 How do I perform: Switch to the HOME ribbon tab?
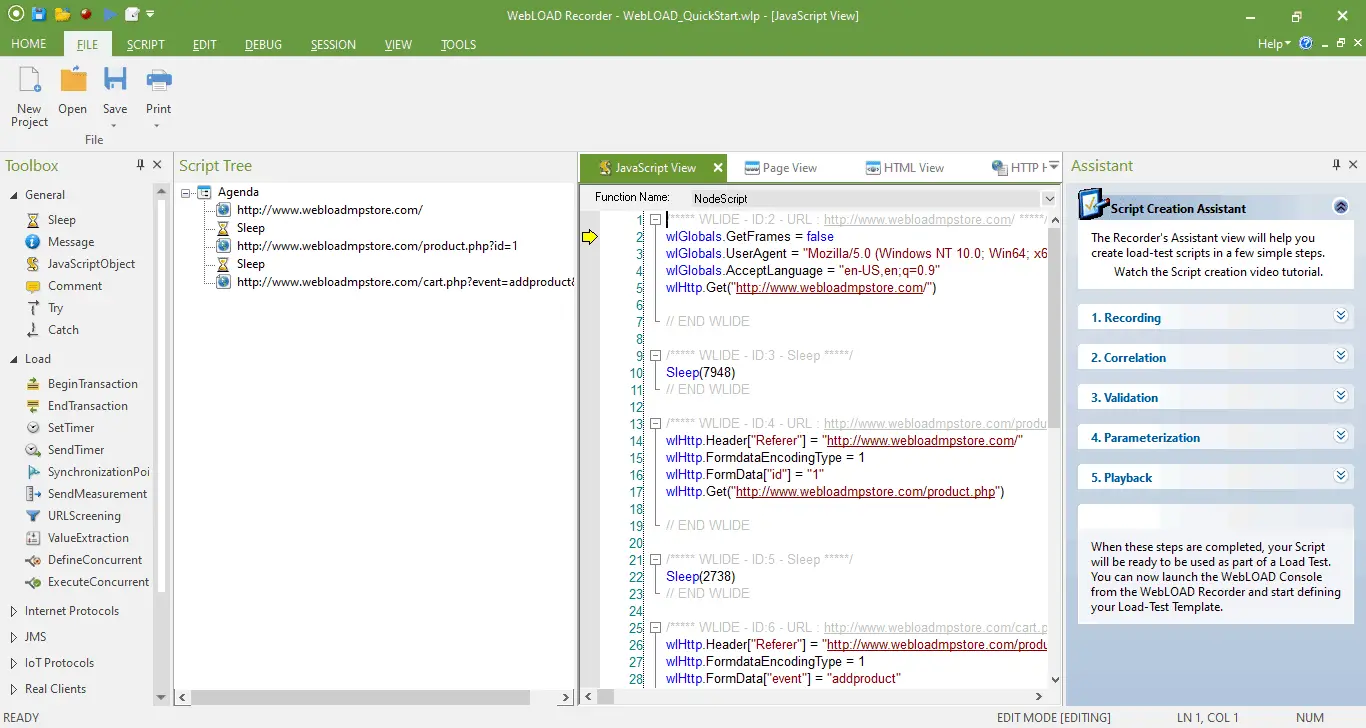coord(29,44)
